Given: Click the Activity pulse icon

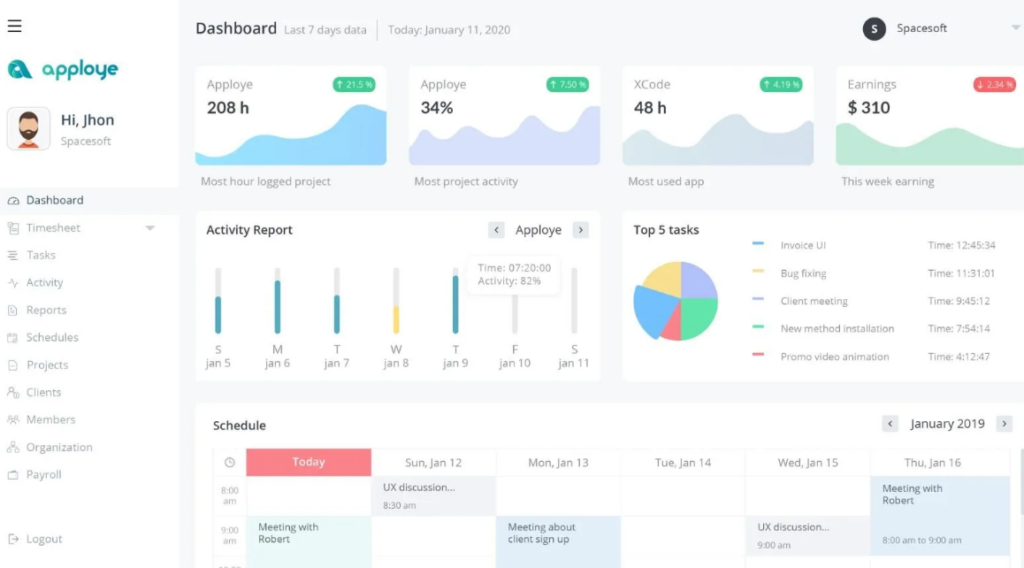Looking at the screenshot, I should pyautogui.click(x=13, y=283).
